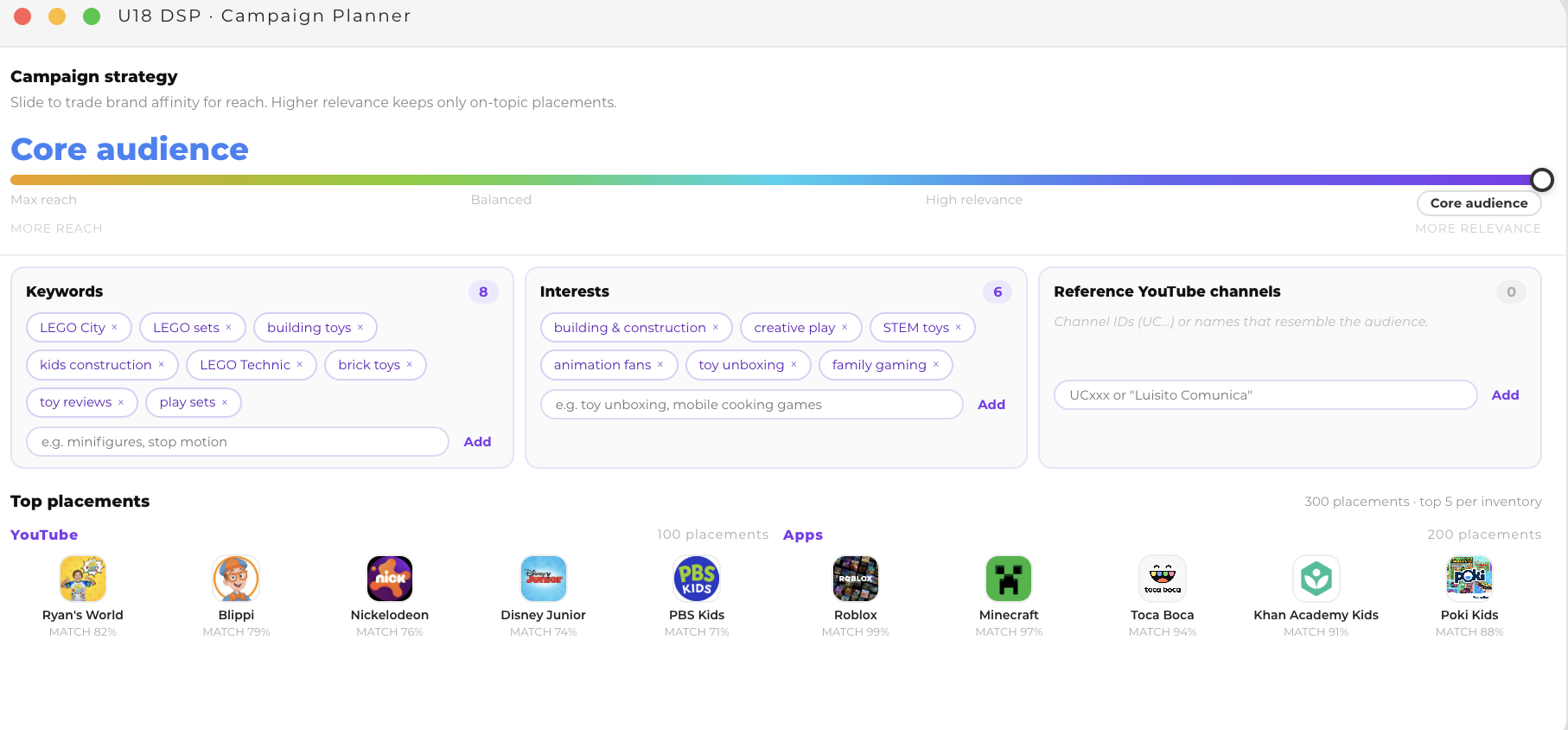The height and width of the screenshot is (730, 1568).
Task: Remove the LEGO City keyword chip
Action: pyautogui.click(x=114, y=327)
